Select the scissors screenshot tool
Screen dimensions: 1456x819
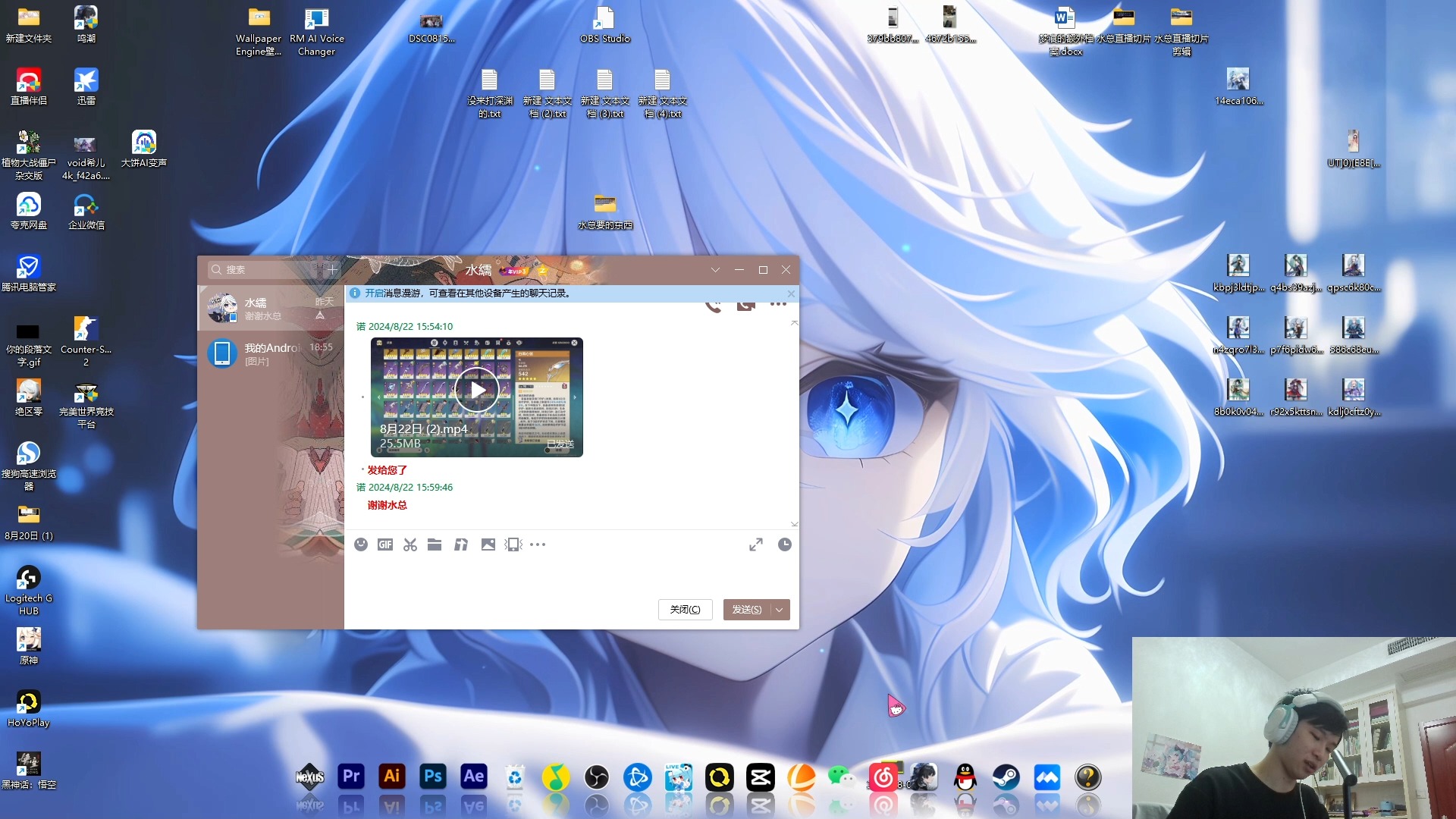(410, 544)
